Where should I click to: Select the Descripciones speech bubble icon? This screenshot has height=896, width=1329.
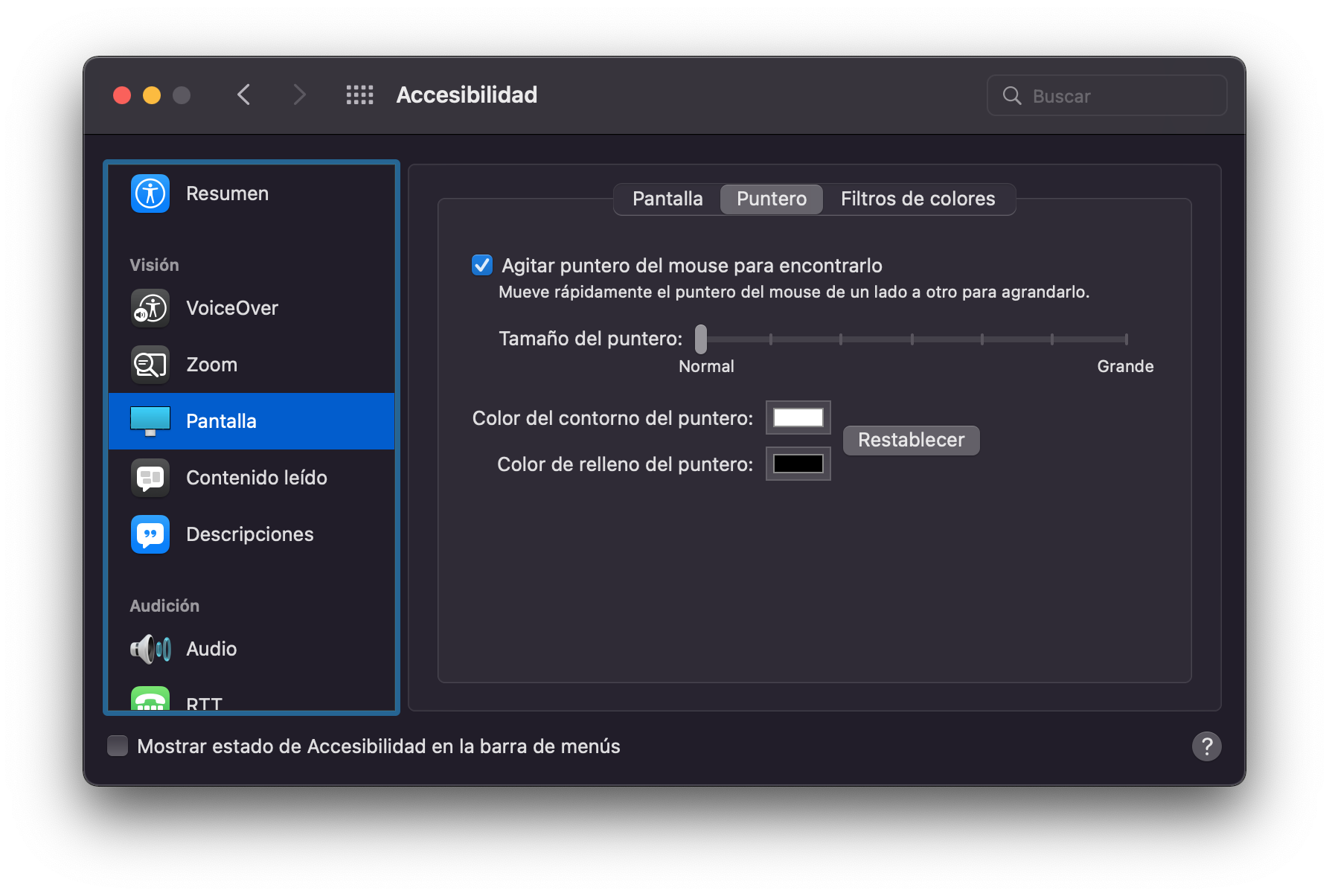tap(150, 534)
